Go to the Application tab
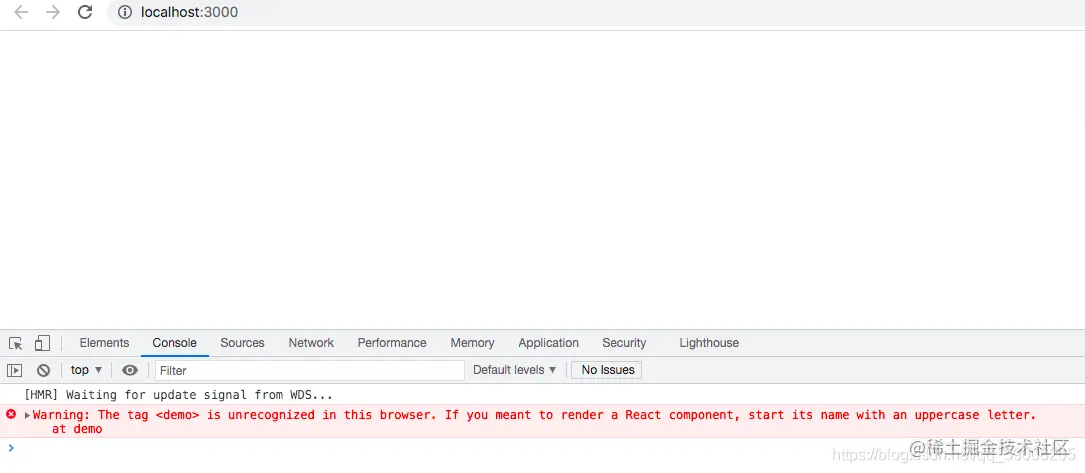The width and height of the screenshot is (1085, 473). tap(548, 343)
